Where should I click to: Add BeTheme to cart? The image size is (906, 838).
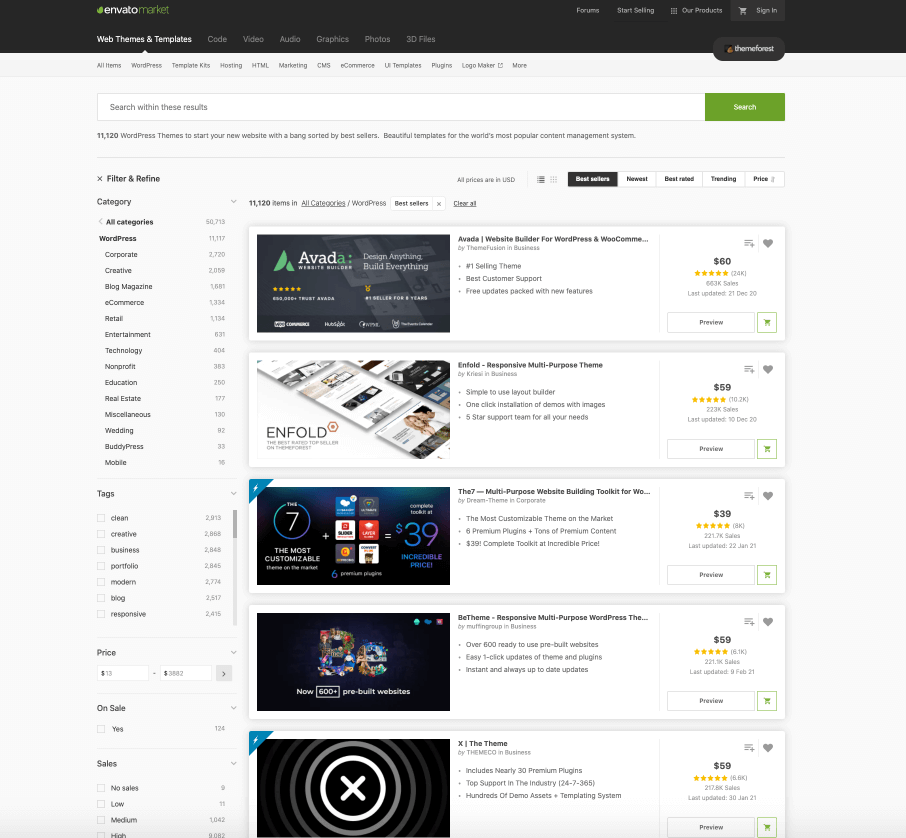pos(767,701)
